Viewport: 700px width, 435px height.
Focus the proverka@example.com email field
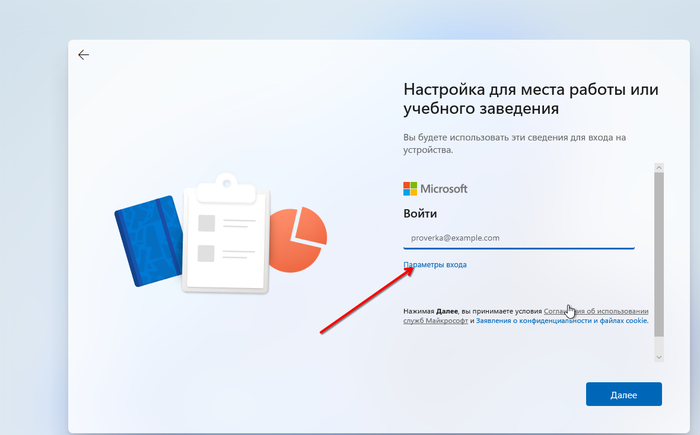click(x=518, y=237)
